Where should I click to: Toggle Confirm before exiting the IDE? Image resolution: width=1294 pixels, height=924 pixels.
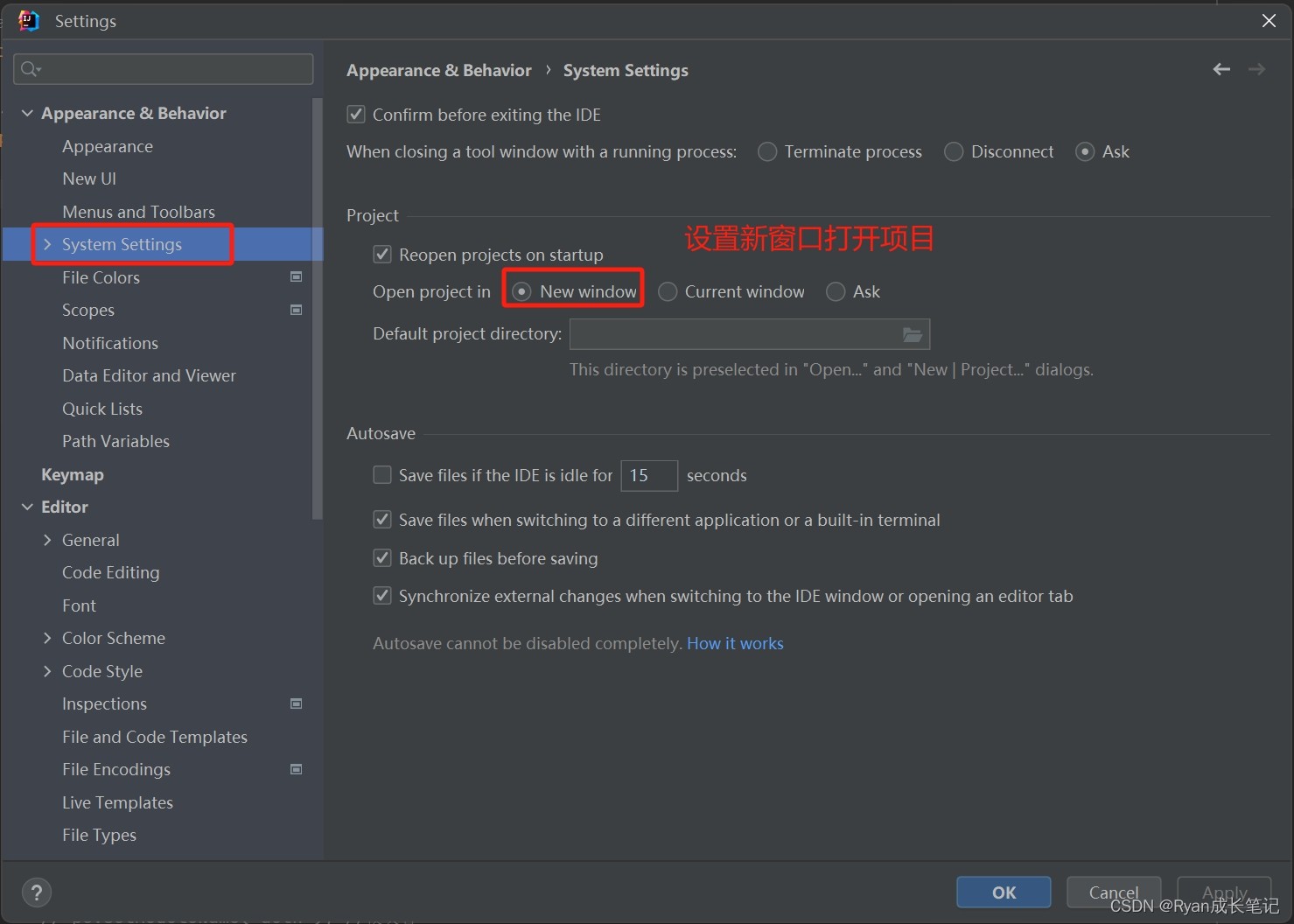tap(356, 115)
